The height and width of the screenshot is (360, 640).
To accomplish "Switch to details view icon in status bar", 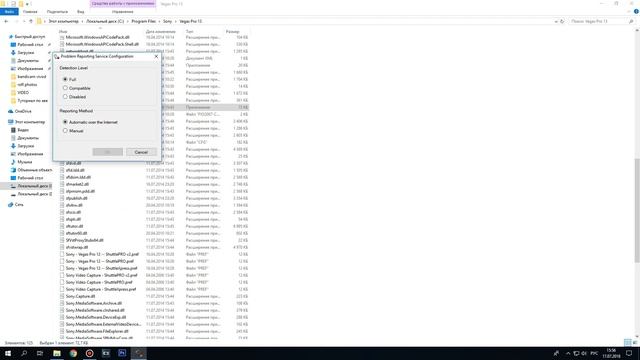I will point(627,342).
